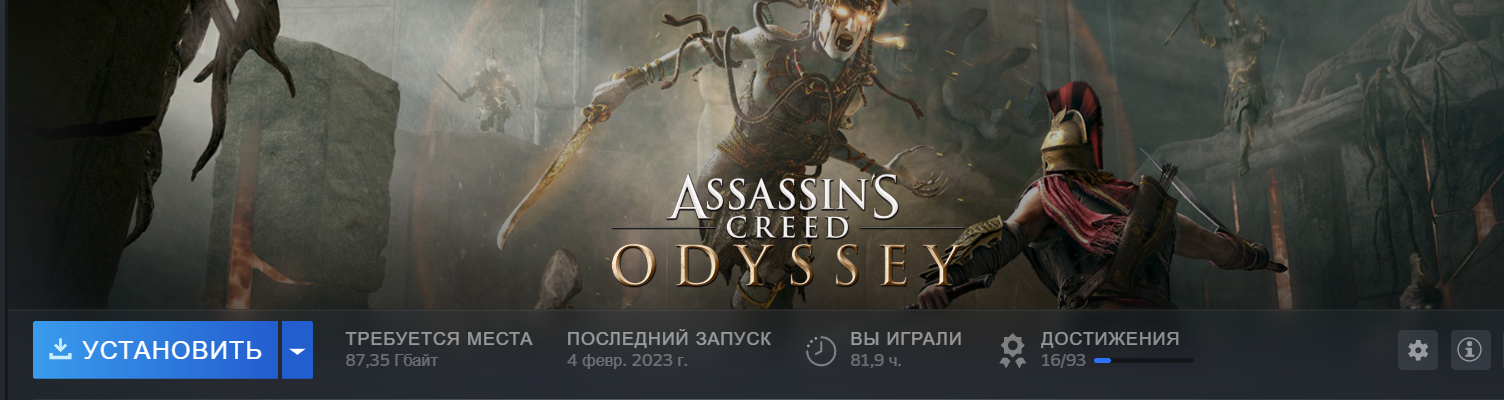Click the download arrow icon on install button

pyautogui.click(x=61, y=349)
